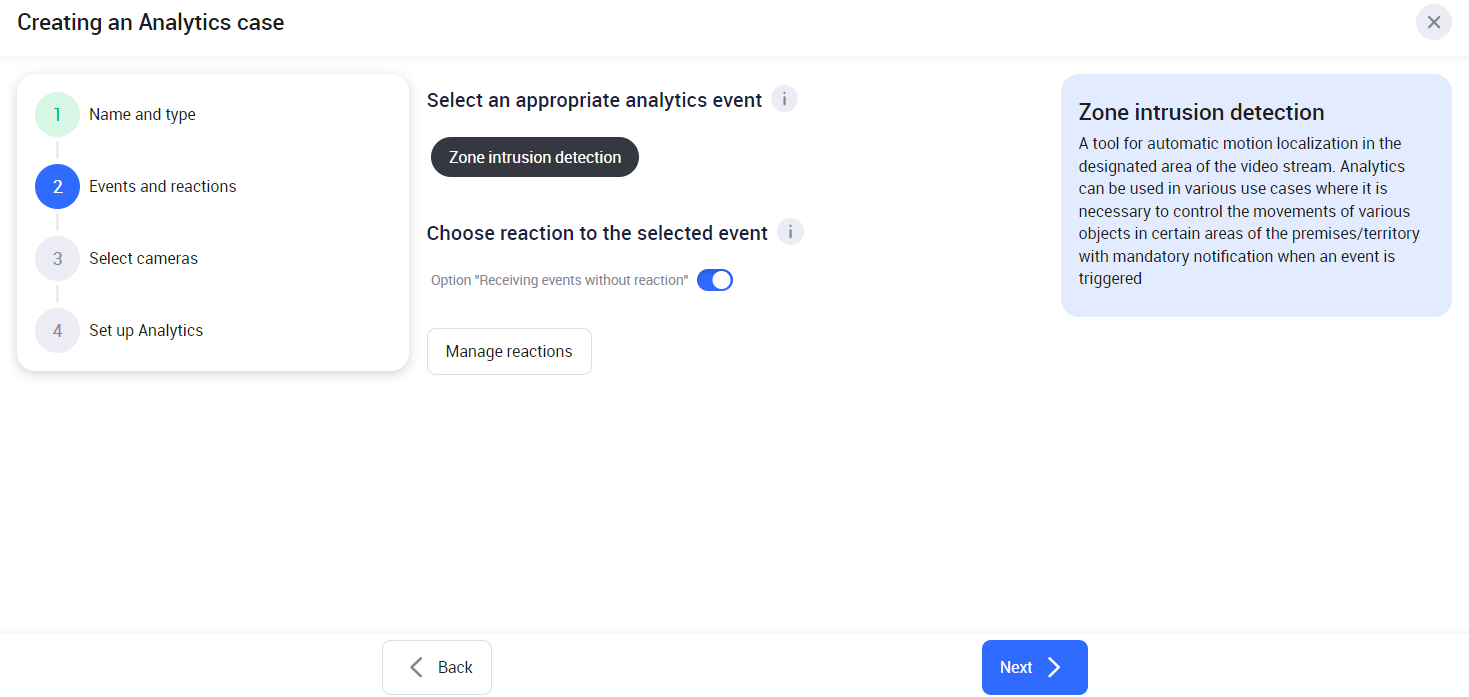Click the Zone intrusion detection description heading
This screenshot has width=1469, height=697.
pos(1201,112)
